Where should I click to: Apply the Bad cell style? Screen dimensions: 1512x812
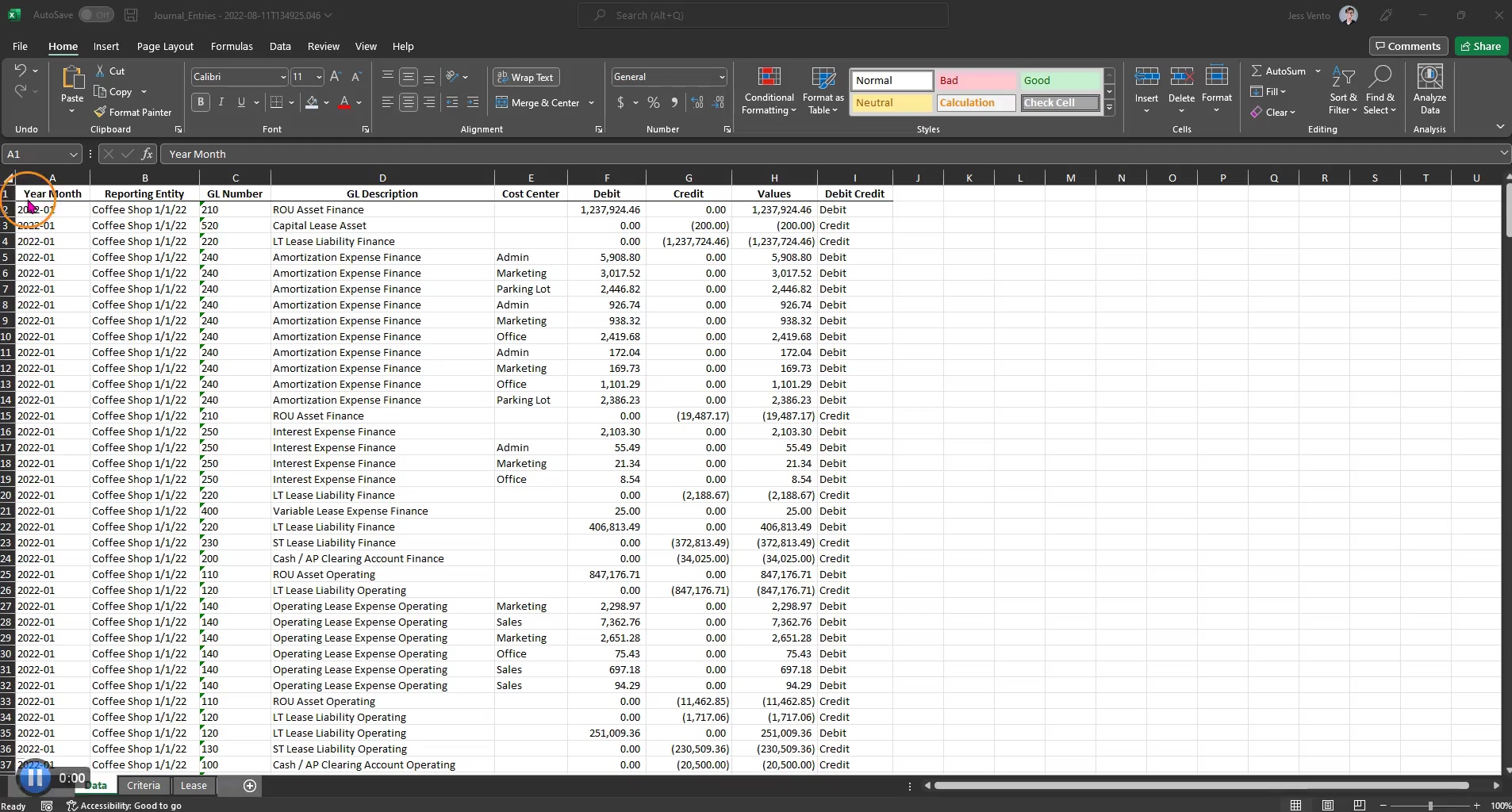975,80
